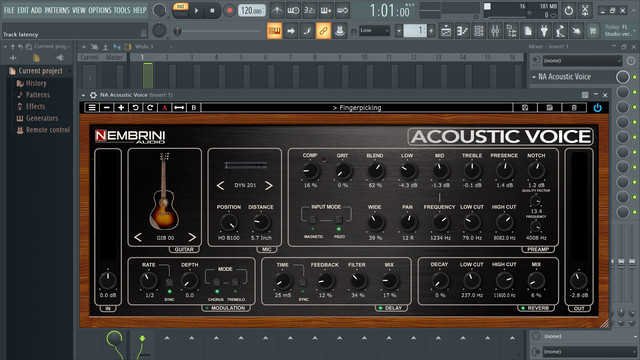
Task: Click the OUT level knob
Action: [x=578, y=281]
